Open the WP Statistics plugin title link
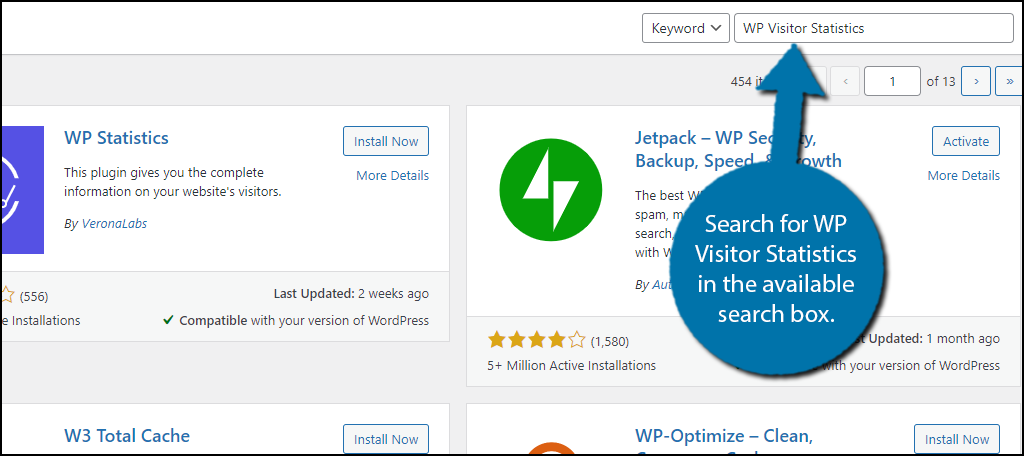 (x=116, y=138)
